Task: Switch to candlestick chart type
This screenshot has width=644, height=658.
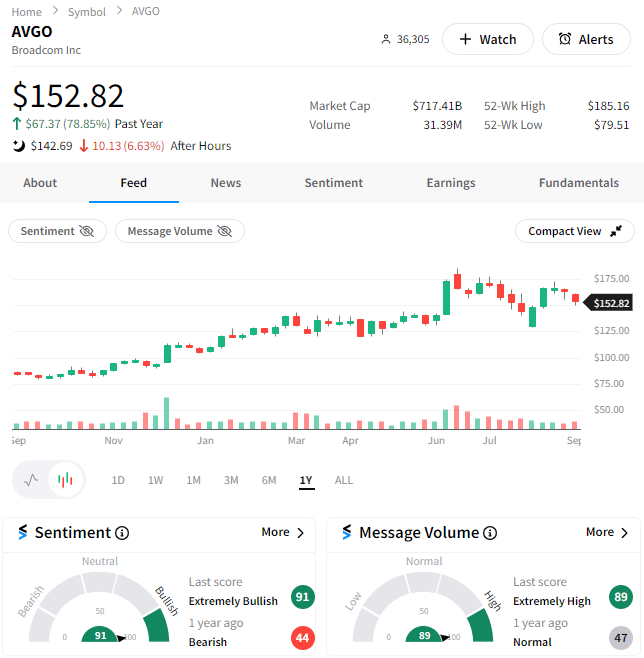Action: pos(65,479)
